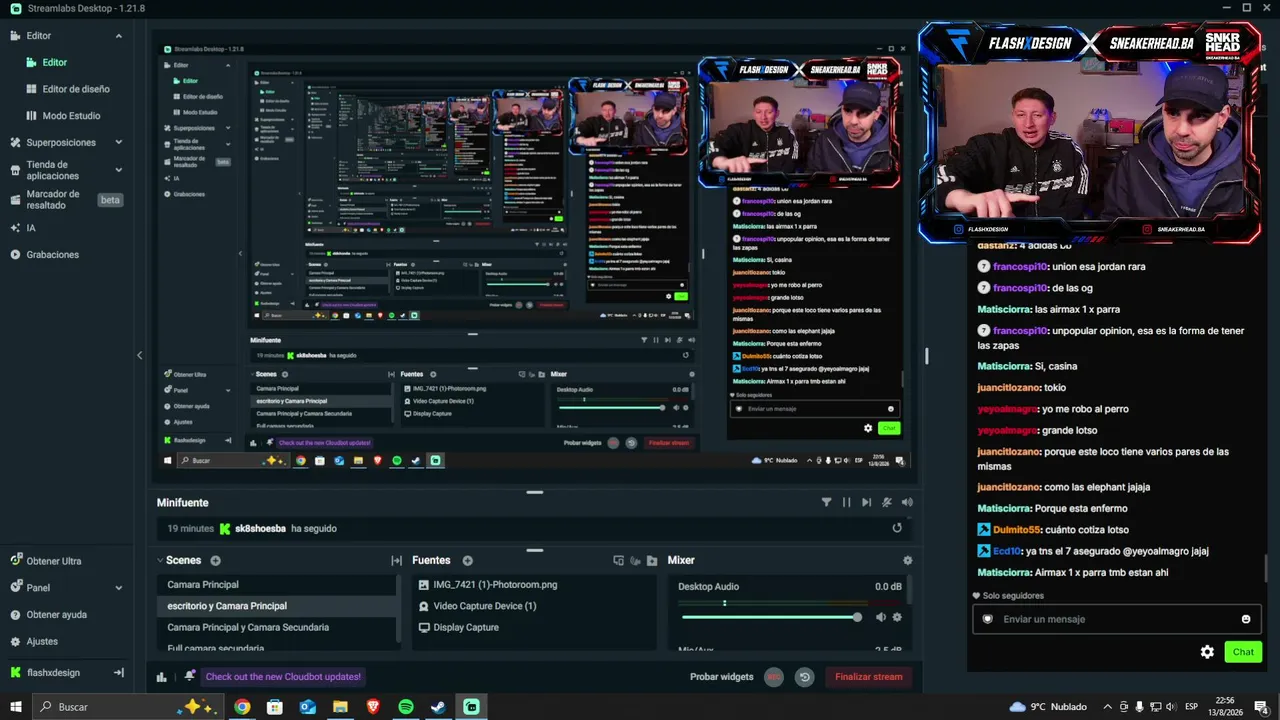The width and height of the screenshot is (1280, 720).
Task: Open the scene transitions icon
Action: coord(396,561)
